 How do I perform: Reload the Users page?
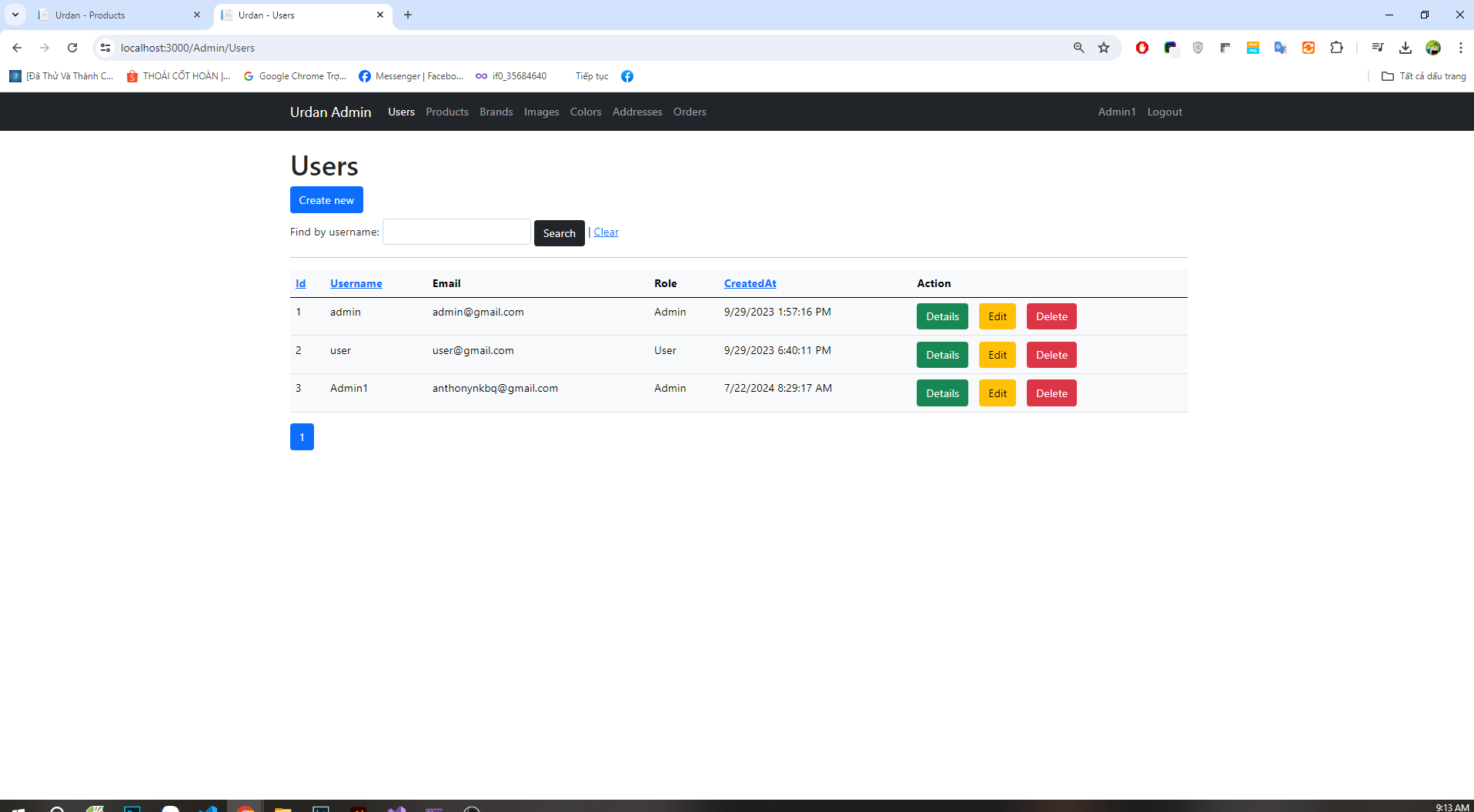(72, 48)
